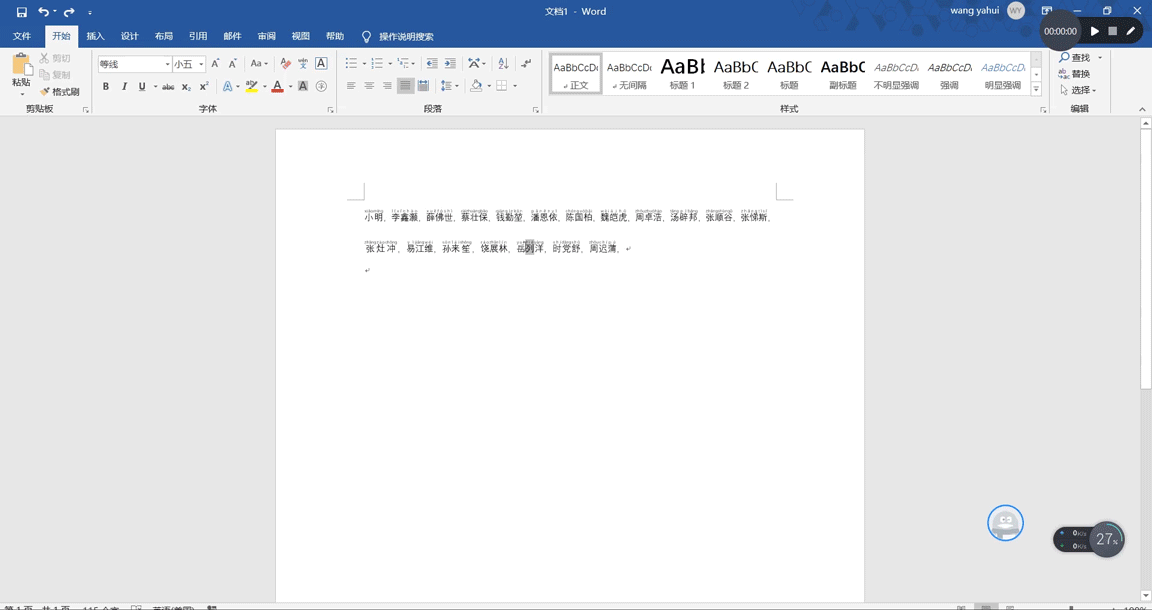
Task: Increase the paragraph indent
Action: coord(450,64)
